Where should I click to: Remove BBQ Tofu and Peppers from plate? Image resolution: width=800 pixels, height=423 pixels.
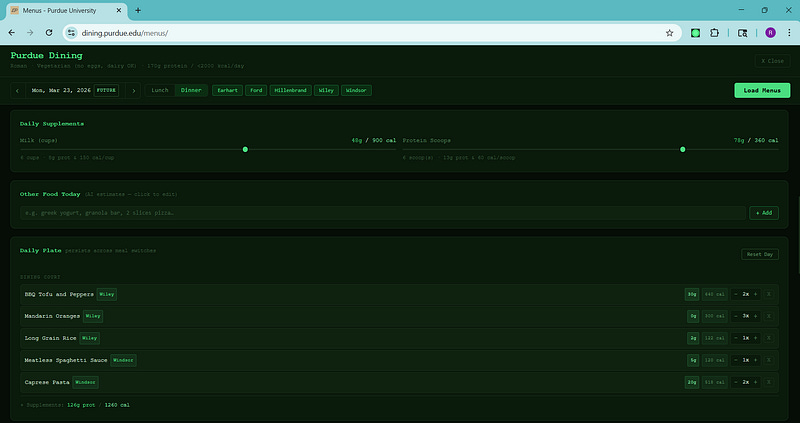coord(769,294)
